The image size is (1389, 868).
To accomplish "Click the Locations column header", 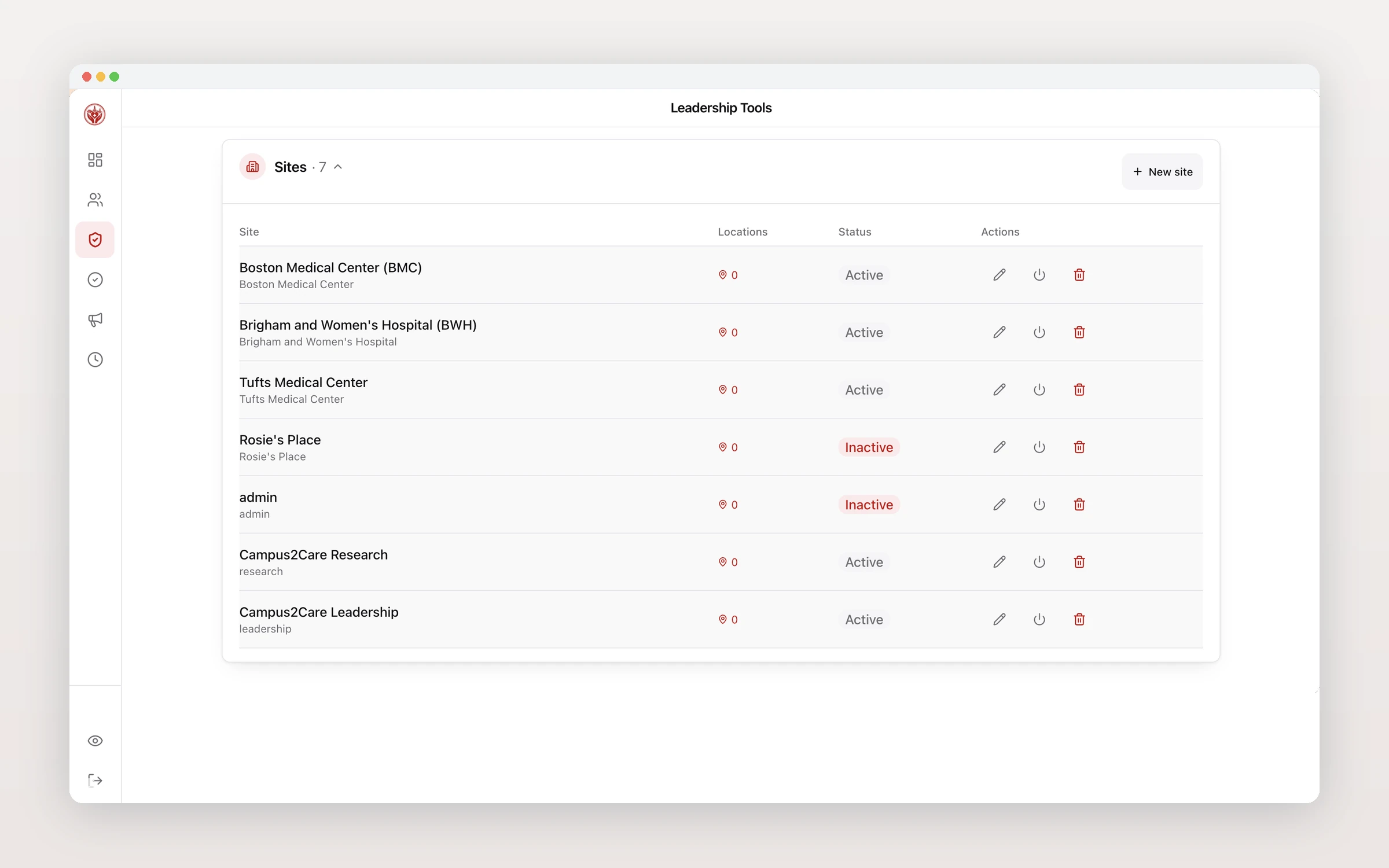I will tap(743, 231).
